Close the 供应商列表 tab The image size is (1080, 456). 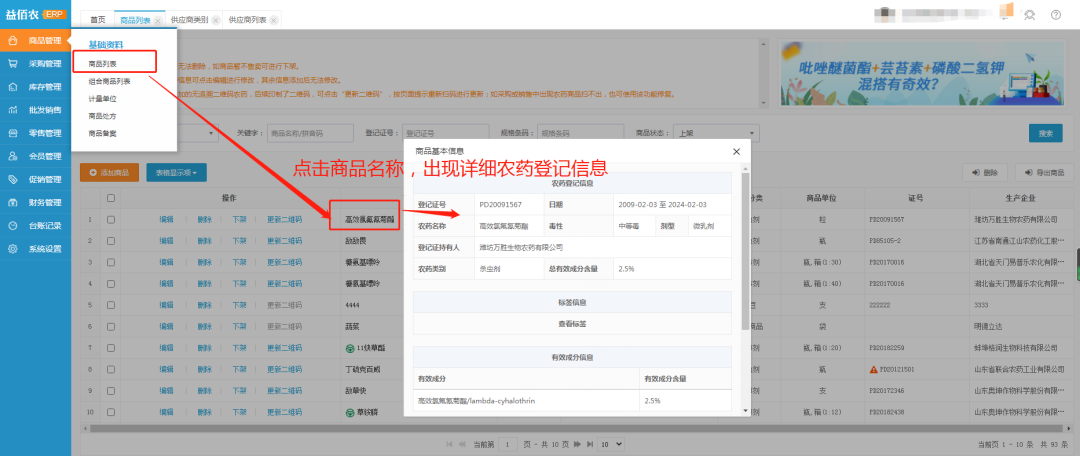pyautogui.click(x=273, y=21)
